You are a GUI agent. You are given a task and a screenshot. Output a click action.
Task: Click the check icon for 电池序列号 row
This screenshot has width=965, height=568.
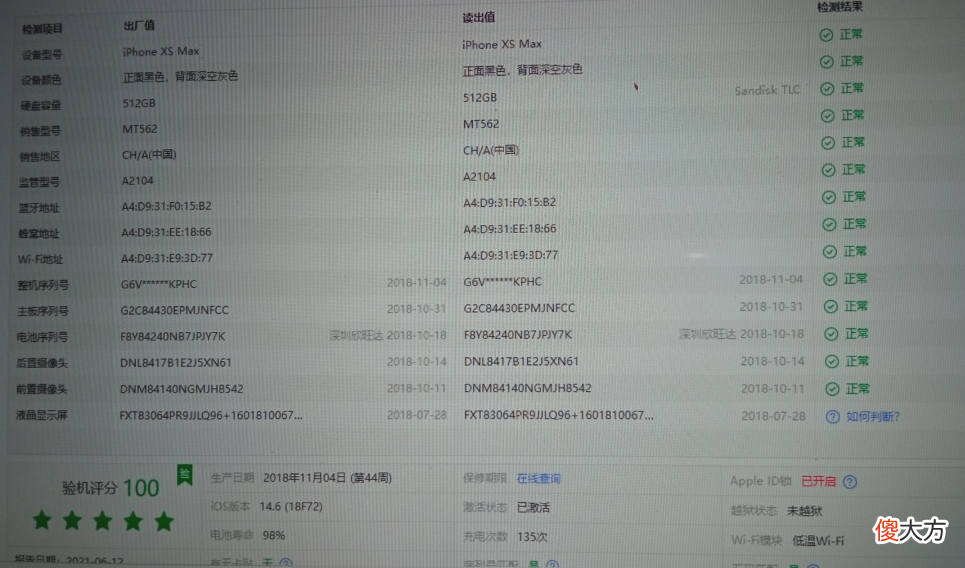click(831, 334)
